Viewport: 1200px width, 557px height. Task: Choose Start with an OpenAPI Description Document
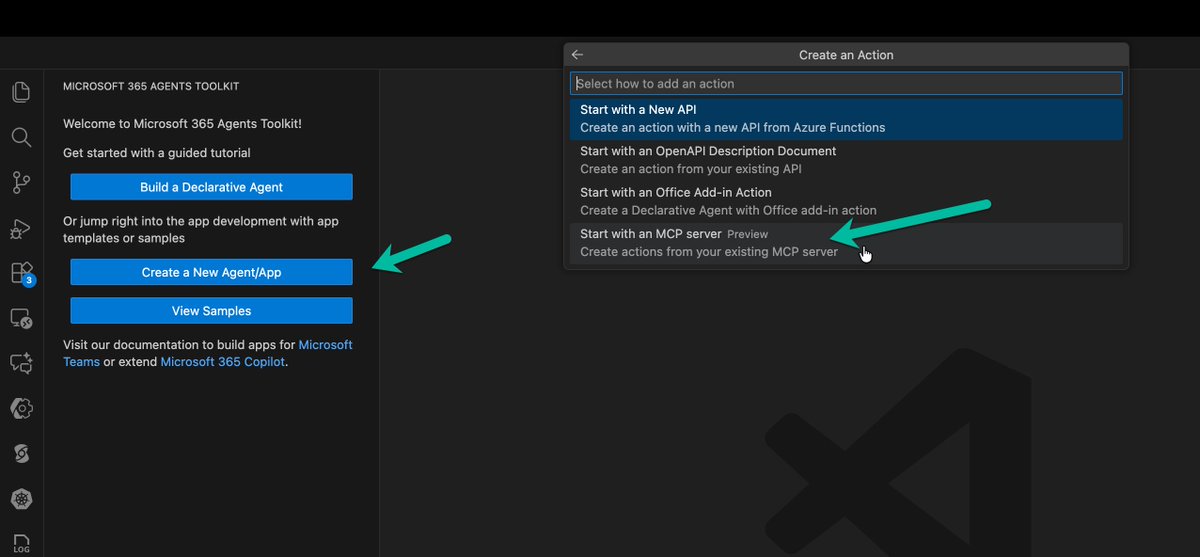(846, 160)
